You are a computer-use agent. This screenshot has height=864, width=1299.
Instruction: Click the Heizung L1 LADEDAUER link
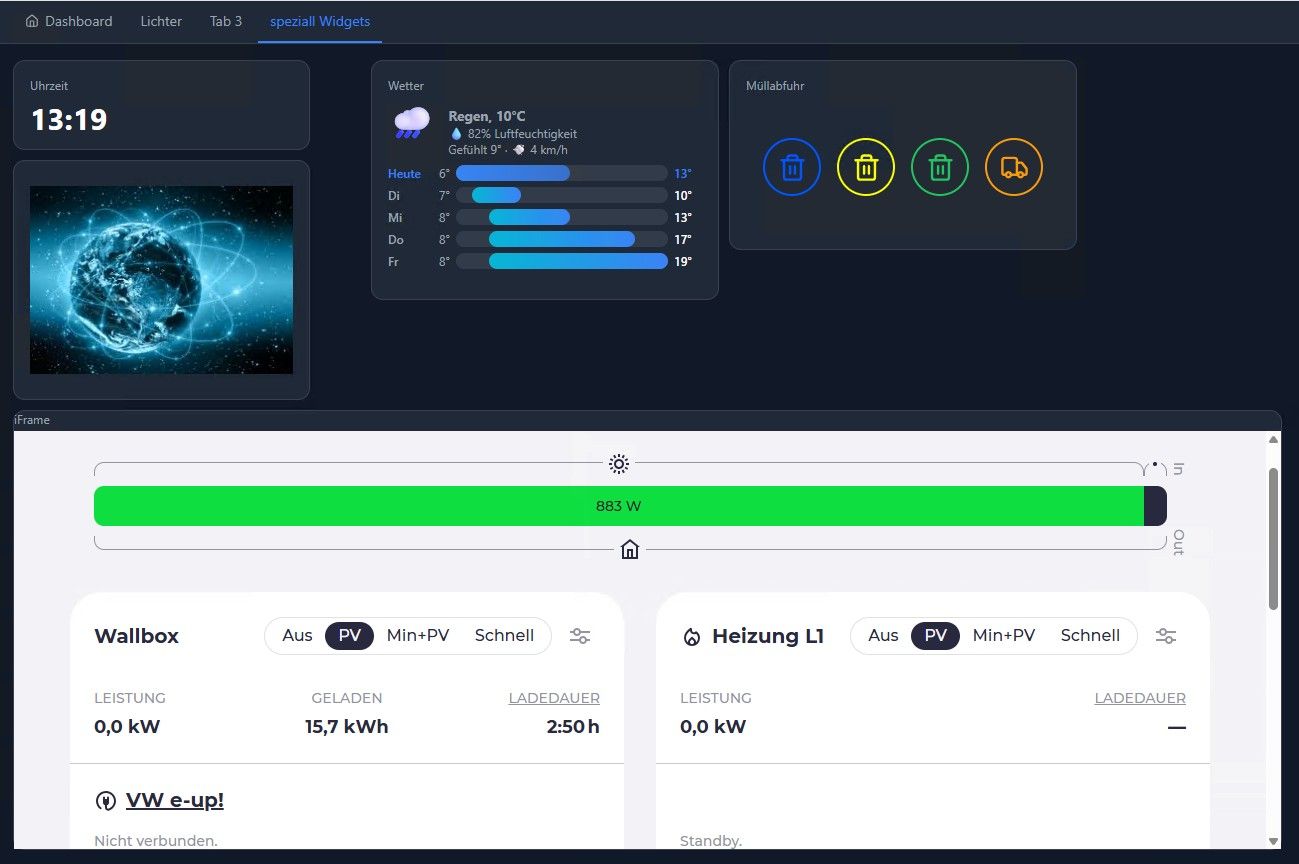pos(1140,698)
